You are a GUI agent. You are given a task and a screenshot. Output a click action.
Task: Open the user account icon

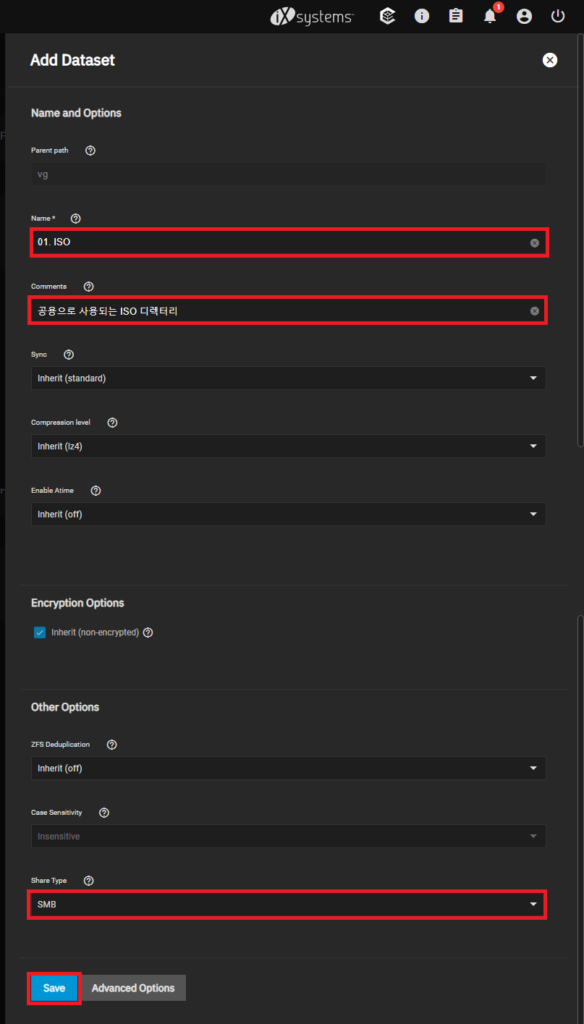tap(524, 16)
